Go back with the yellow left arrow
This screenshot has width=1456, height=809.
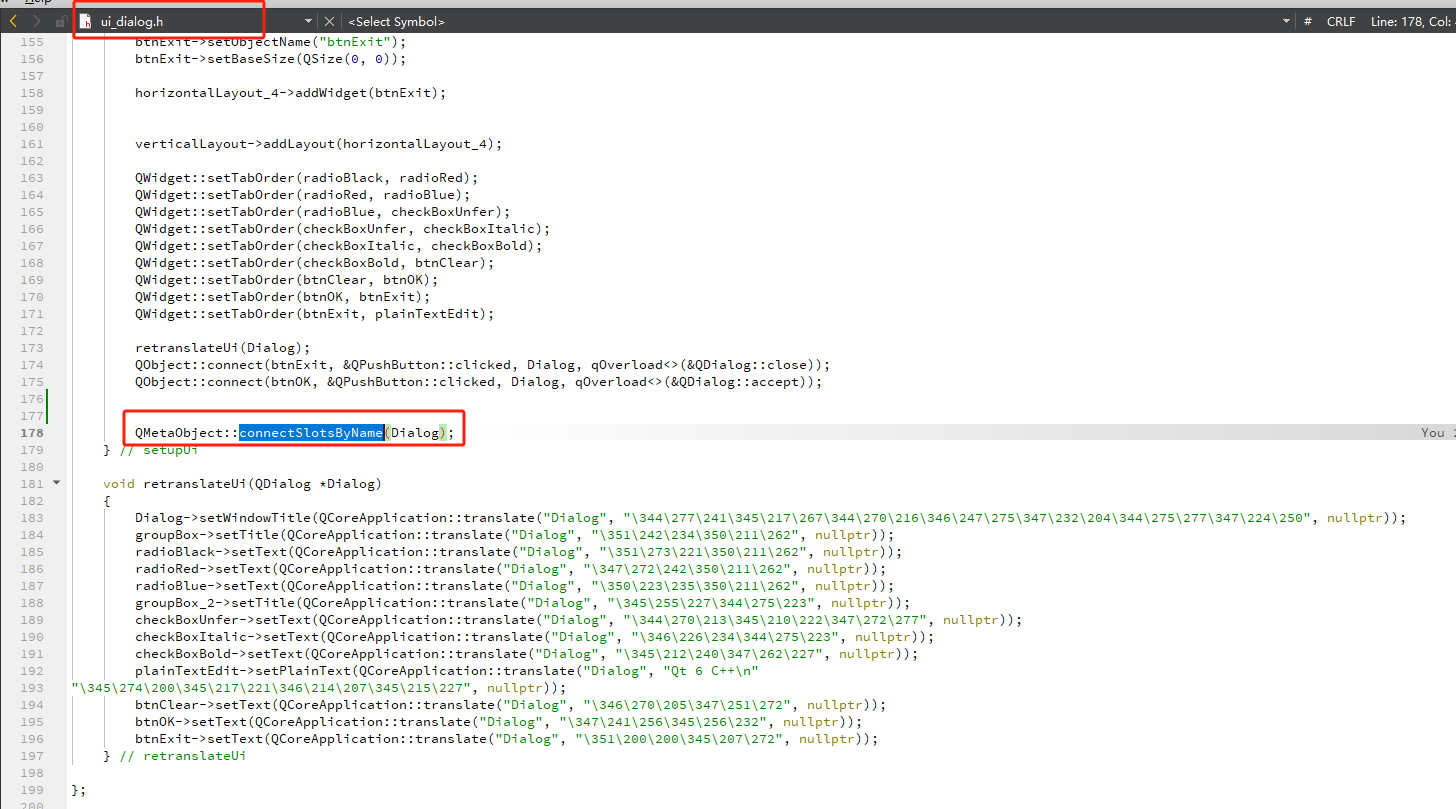[x=13, y=21]
